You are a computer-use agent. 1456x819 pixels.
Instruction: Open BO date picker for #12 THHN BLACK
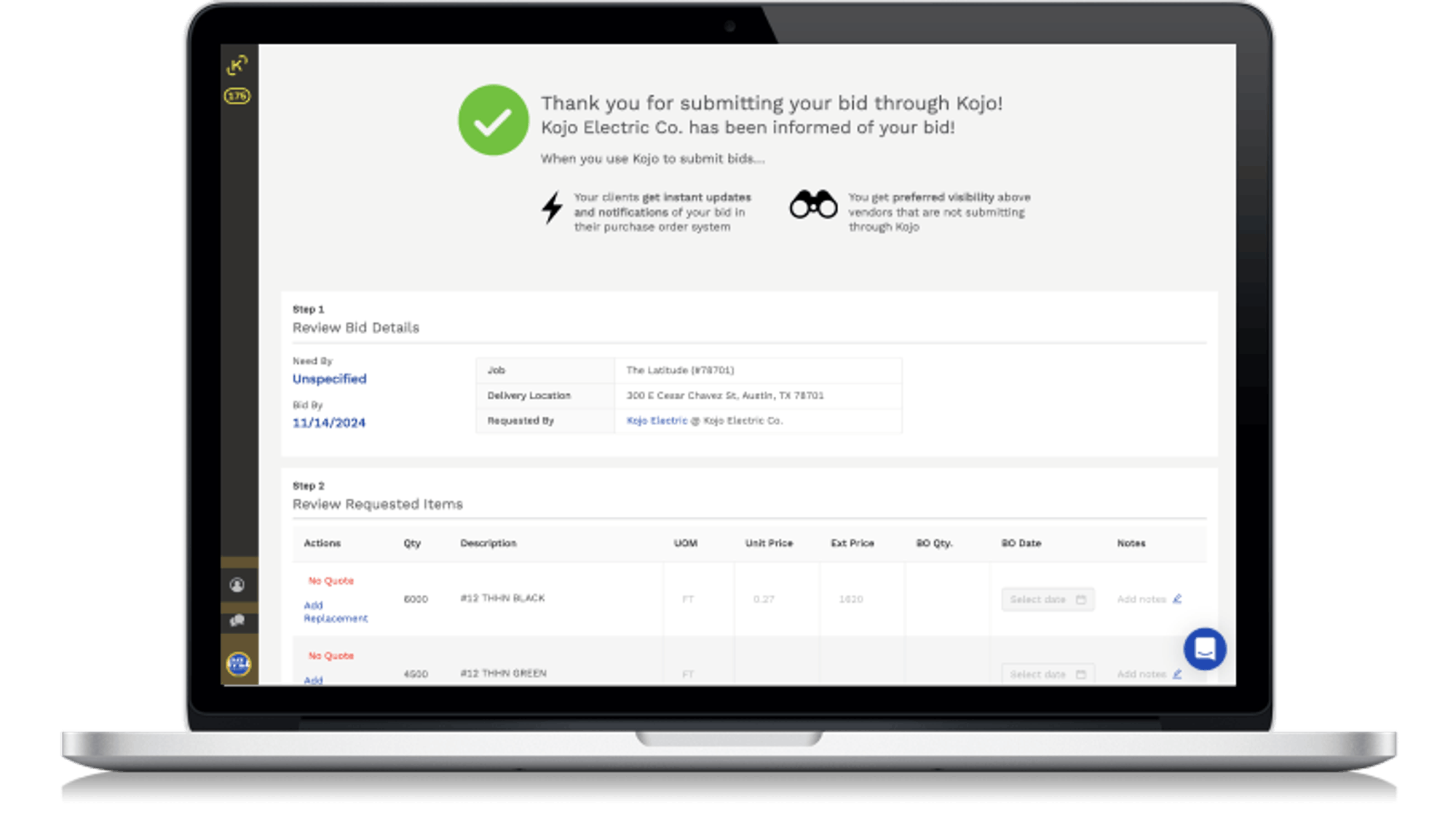pyautogui.click(x=1047, y=599)
